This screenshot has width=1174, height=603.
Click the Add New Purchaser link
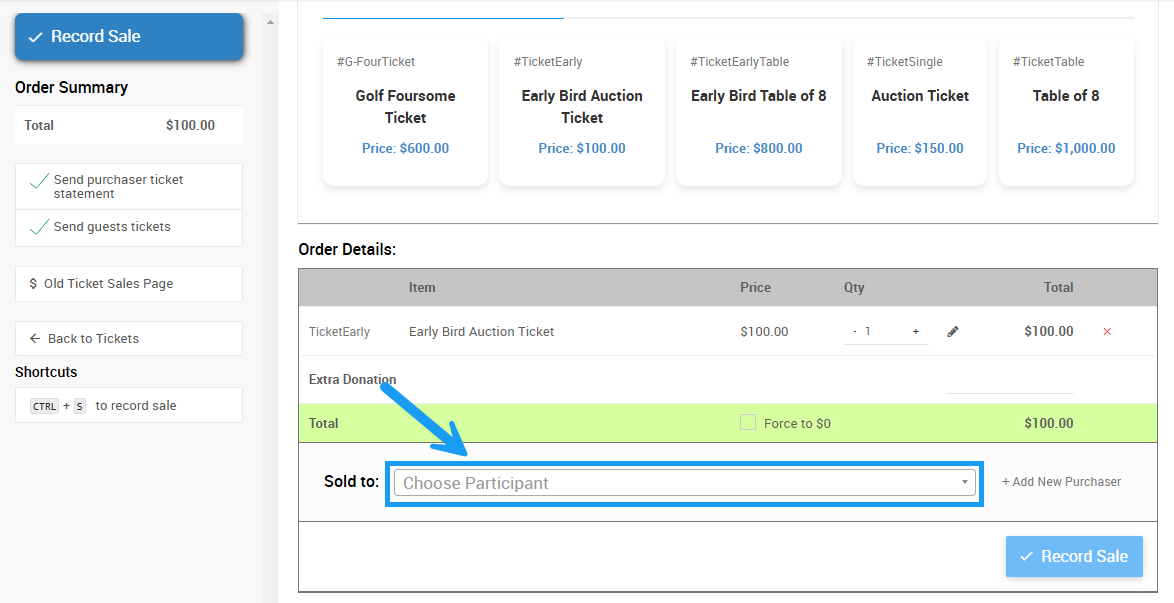coord(1061,482)
